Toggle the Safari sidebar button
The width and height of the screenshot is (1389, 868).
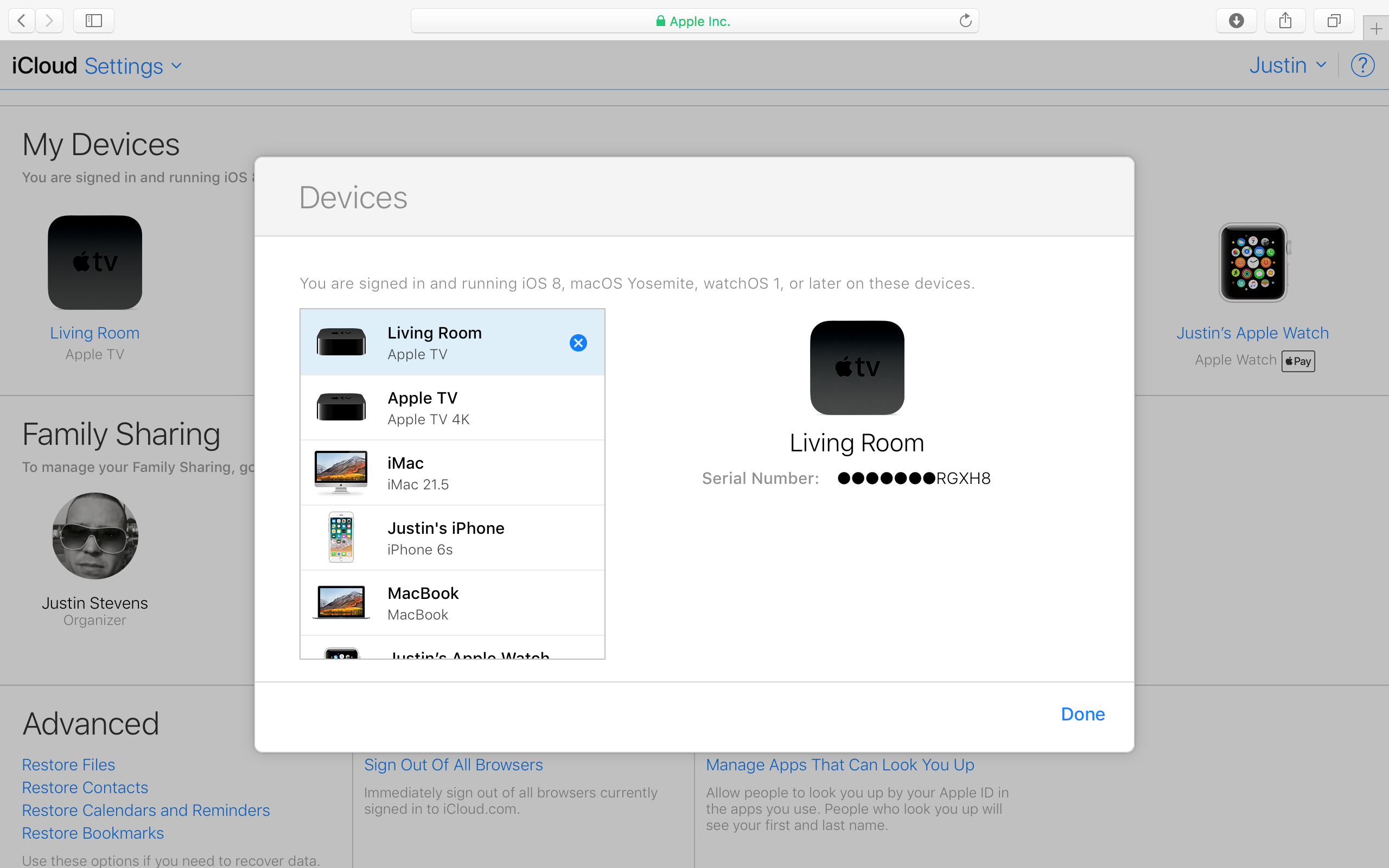[x=93, y=21]
